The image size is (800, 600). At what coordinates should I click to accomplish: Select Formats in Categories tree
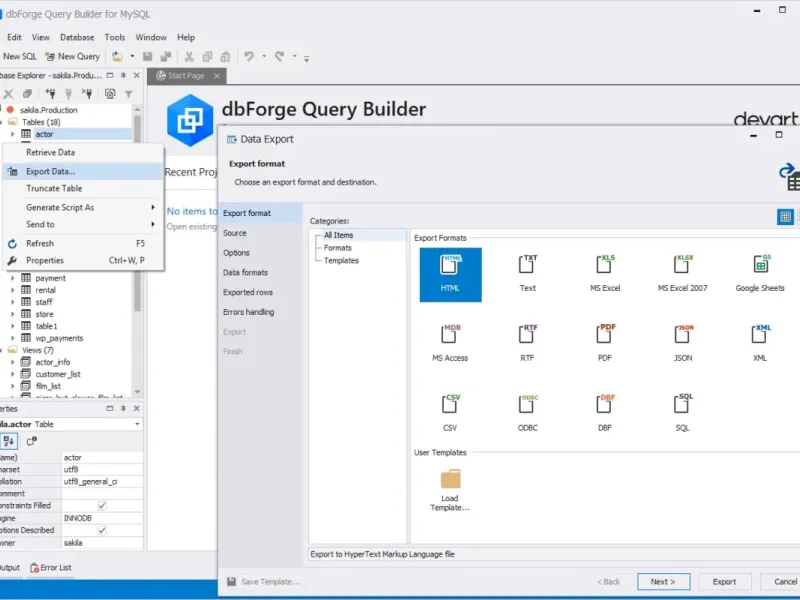point(338,248)
